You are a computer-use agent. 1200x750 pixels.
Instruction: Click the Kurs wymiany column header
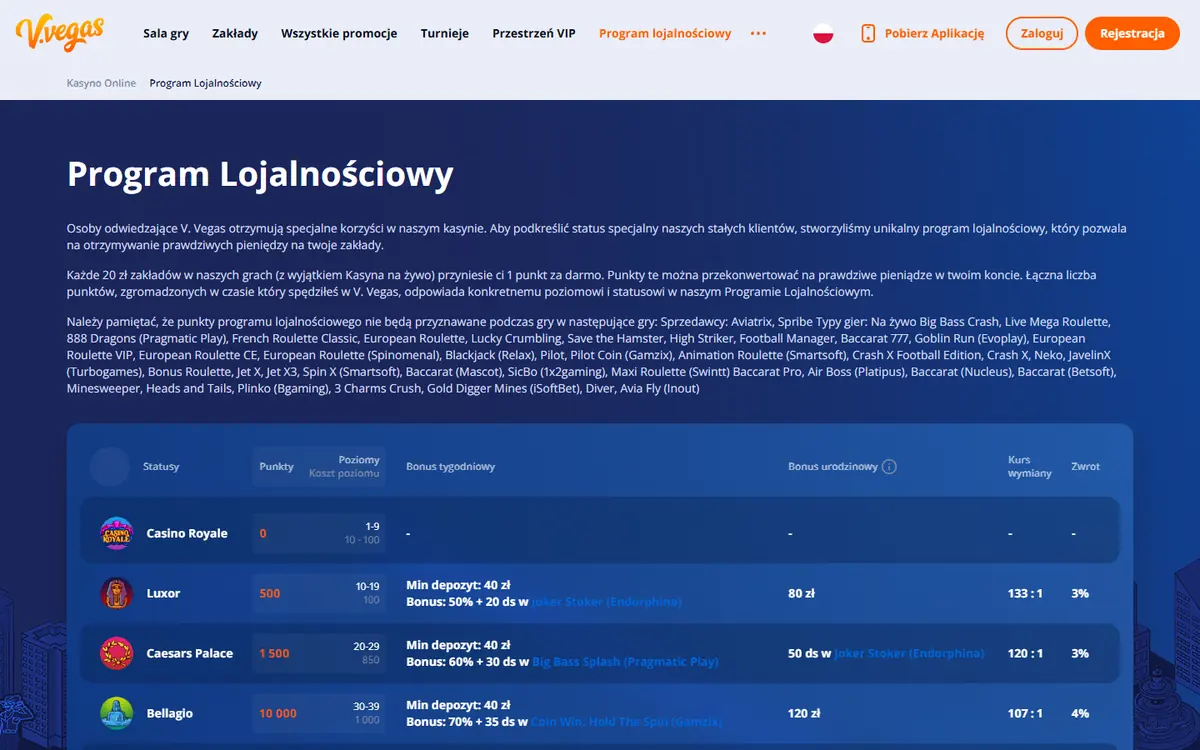1030,467
